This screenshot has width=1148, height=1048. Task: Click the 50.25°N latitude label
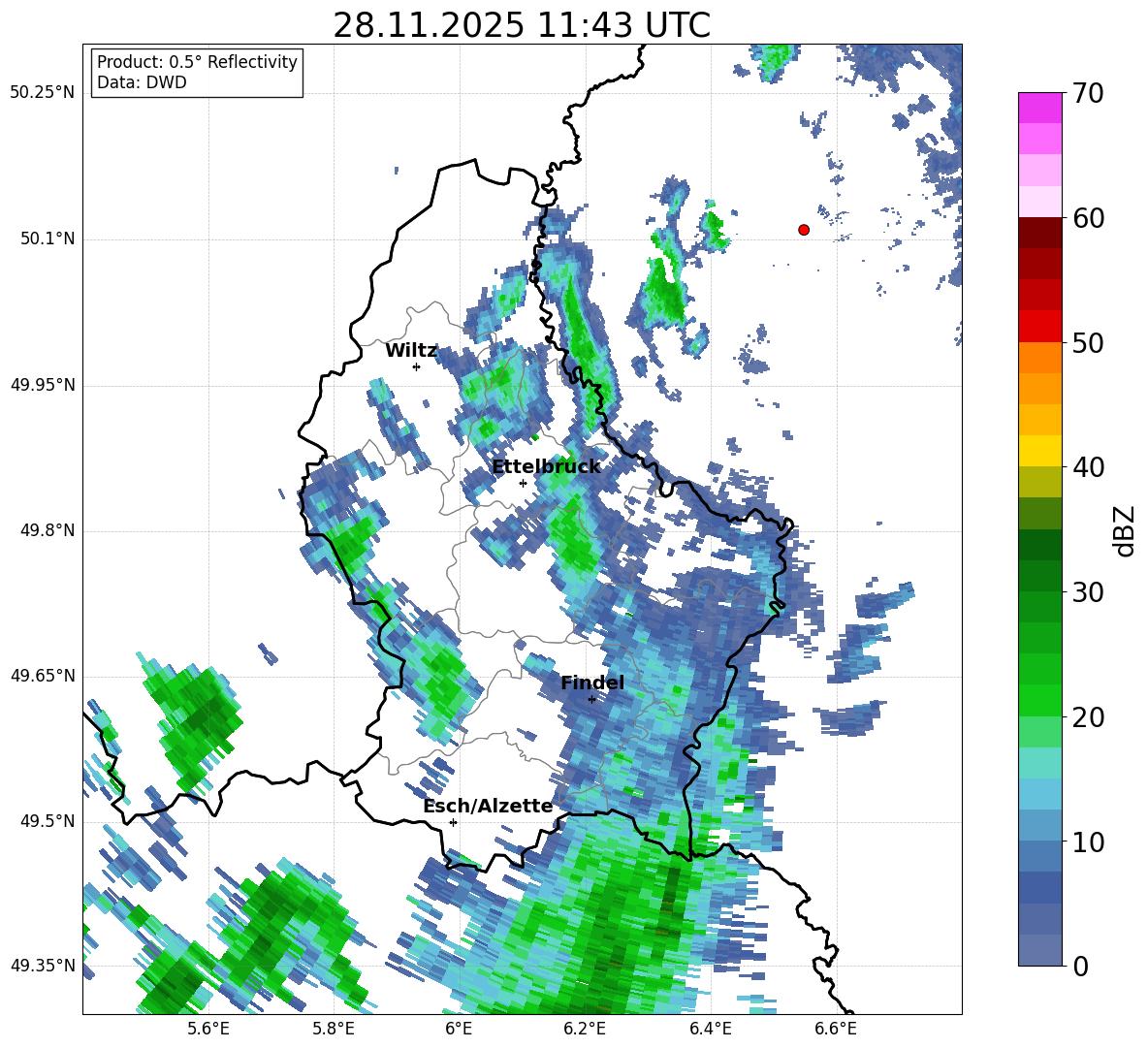coord(43,93)
